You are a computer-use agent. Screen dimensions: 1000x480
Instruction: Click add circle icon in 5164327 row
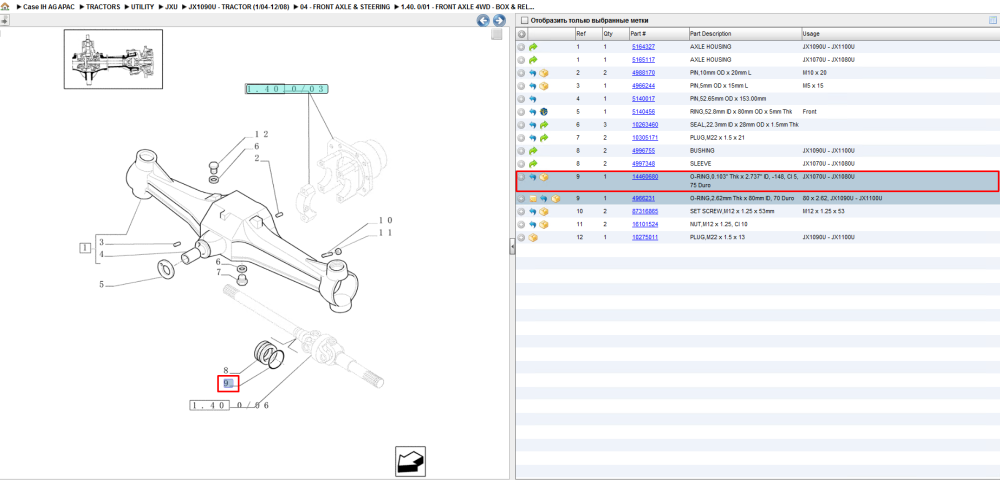click(521, 47)
